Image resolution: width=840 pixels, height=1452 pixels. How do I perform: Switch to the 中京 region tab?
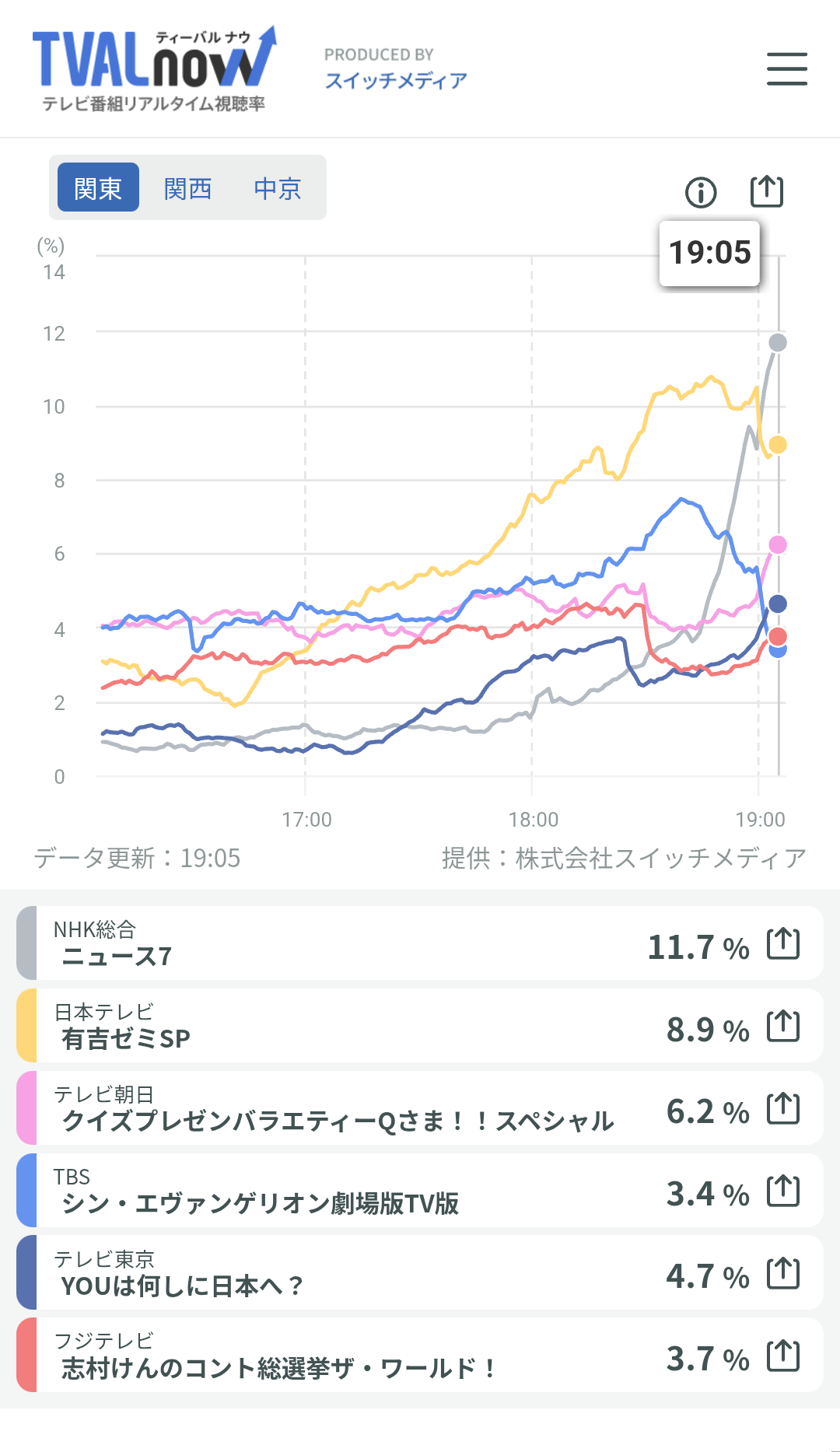click(278, 187)
